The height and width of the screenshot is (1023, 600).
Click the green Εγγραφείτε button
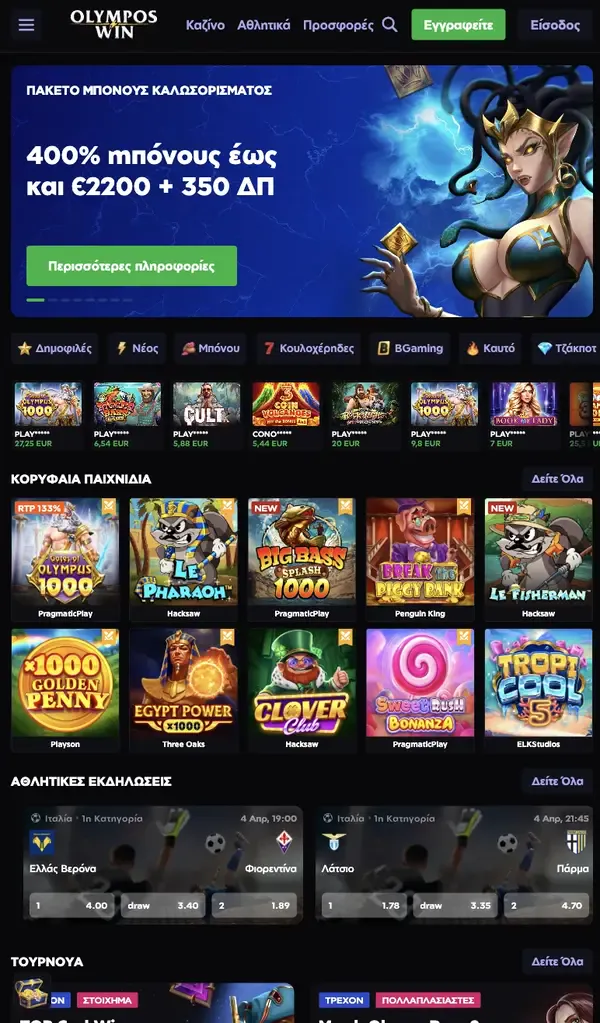pos(458,25)
